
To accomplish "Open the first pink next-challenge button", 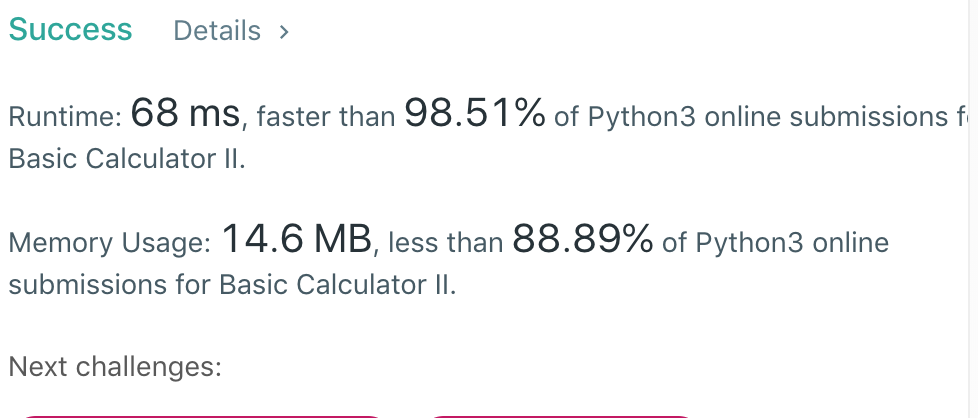I will [200, 415].
